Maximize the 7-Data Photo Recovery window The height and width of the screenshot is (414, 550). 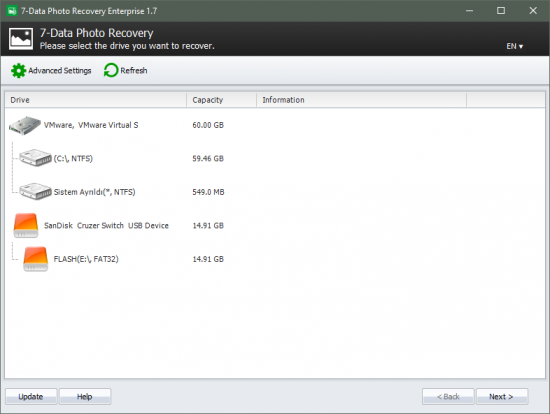click(x=501, y=11)
